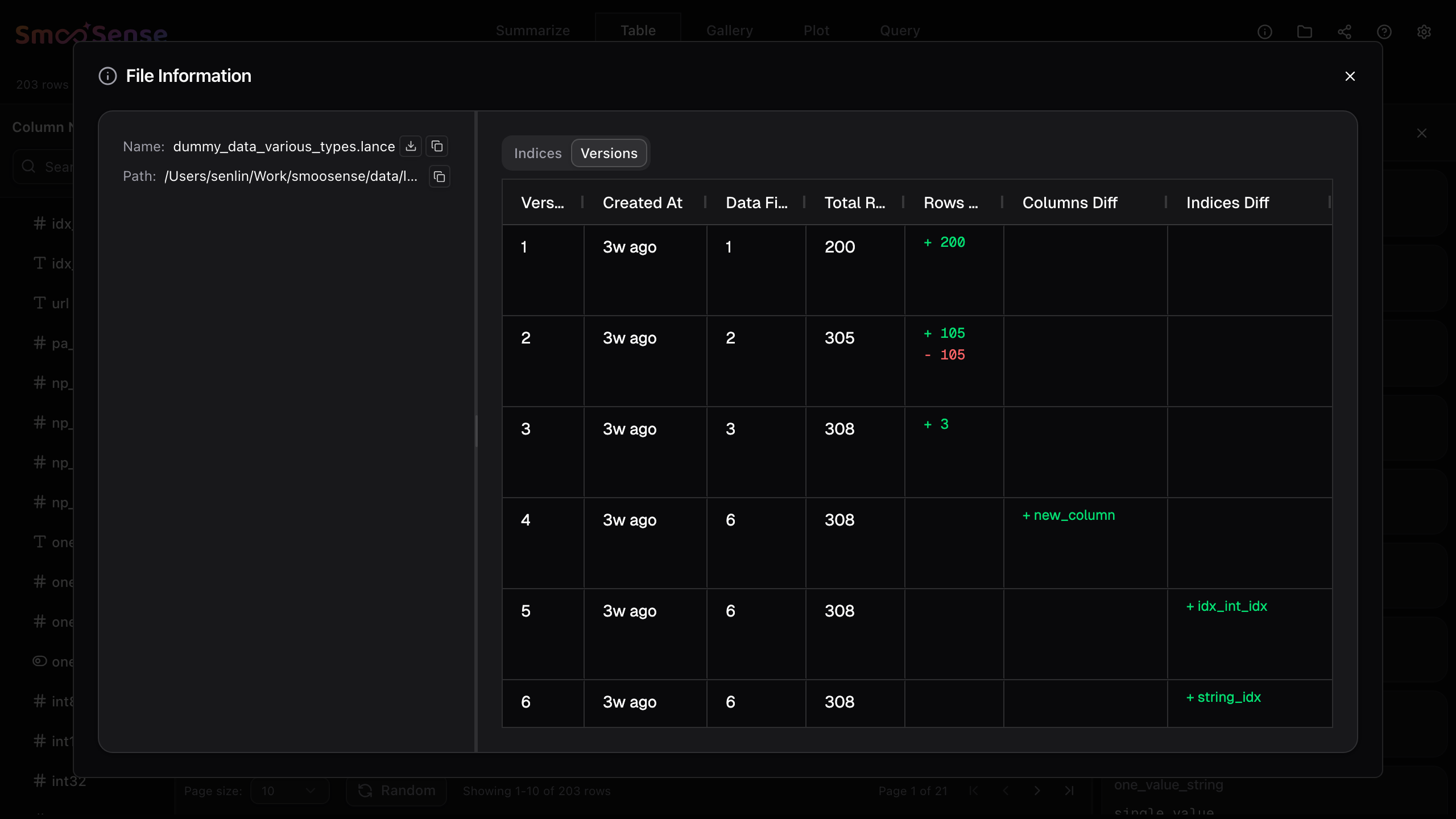Go to next page arrow

tap(1037, 791)
